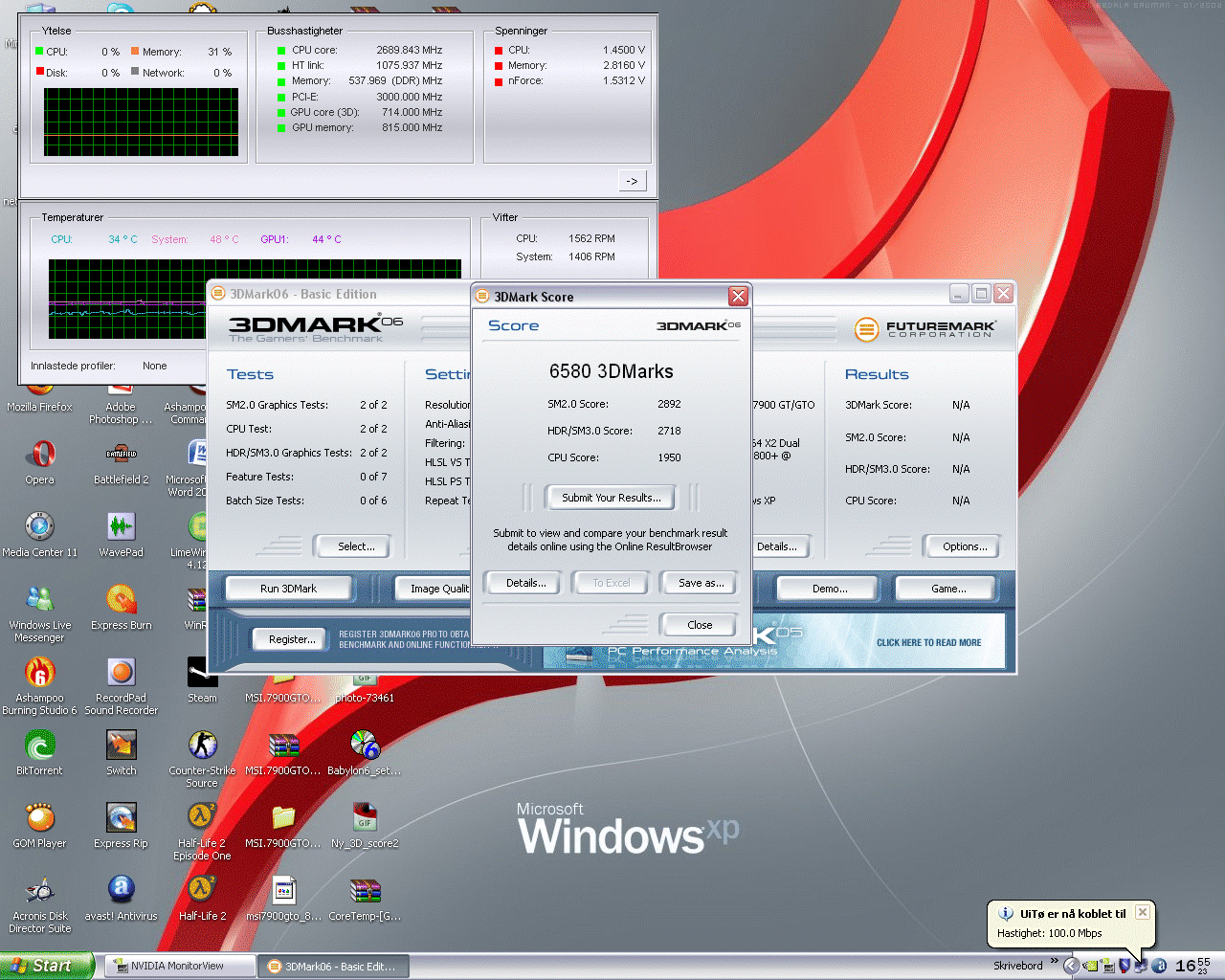This screenshot has height=980, width=1225.
Task: Click the CPU fan speed 1562 RPM
Action: (x=591, y=238)
